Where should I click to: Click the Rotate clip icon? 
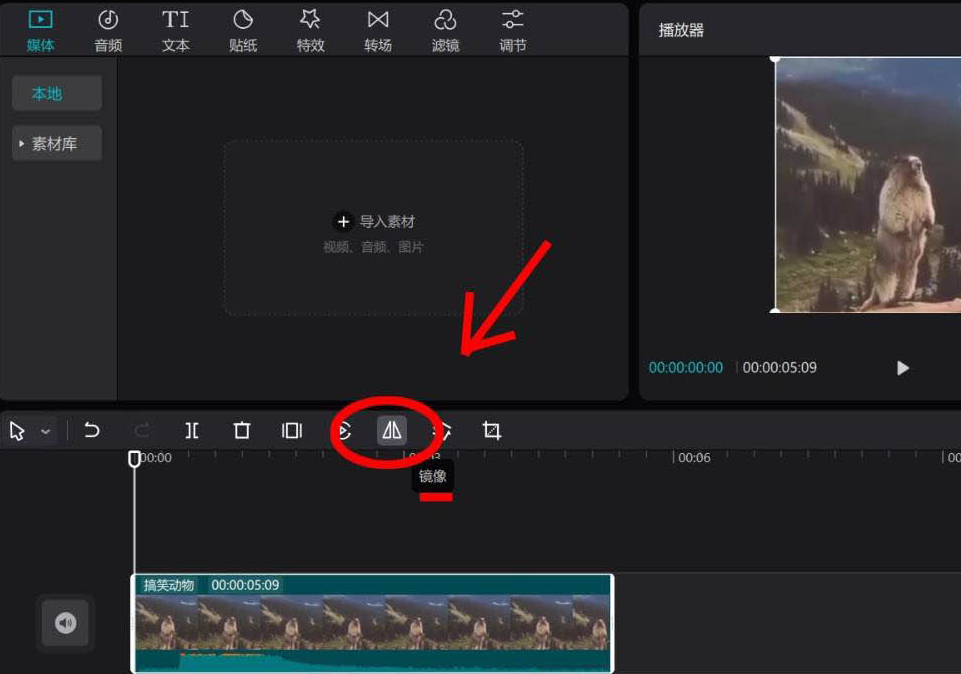click(x=342, y=430)
